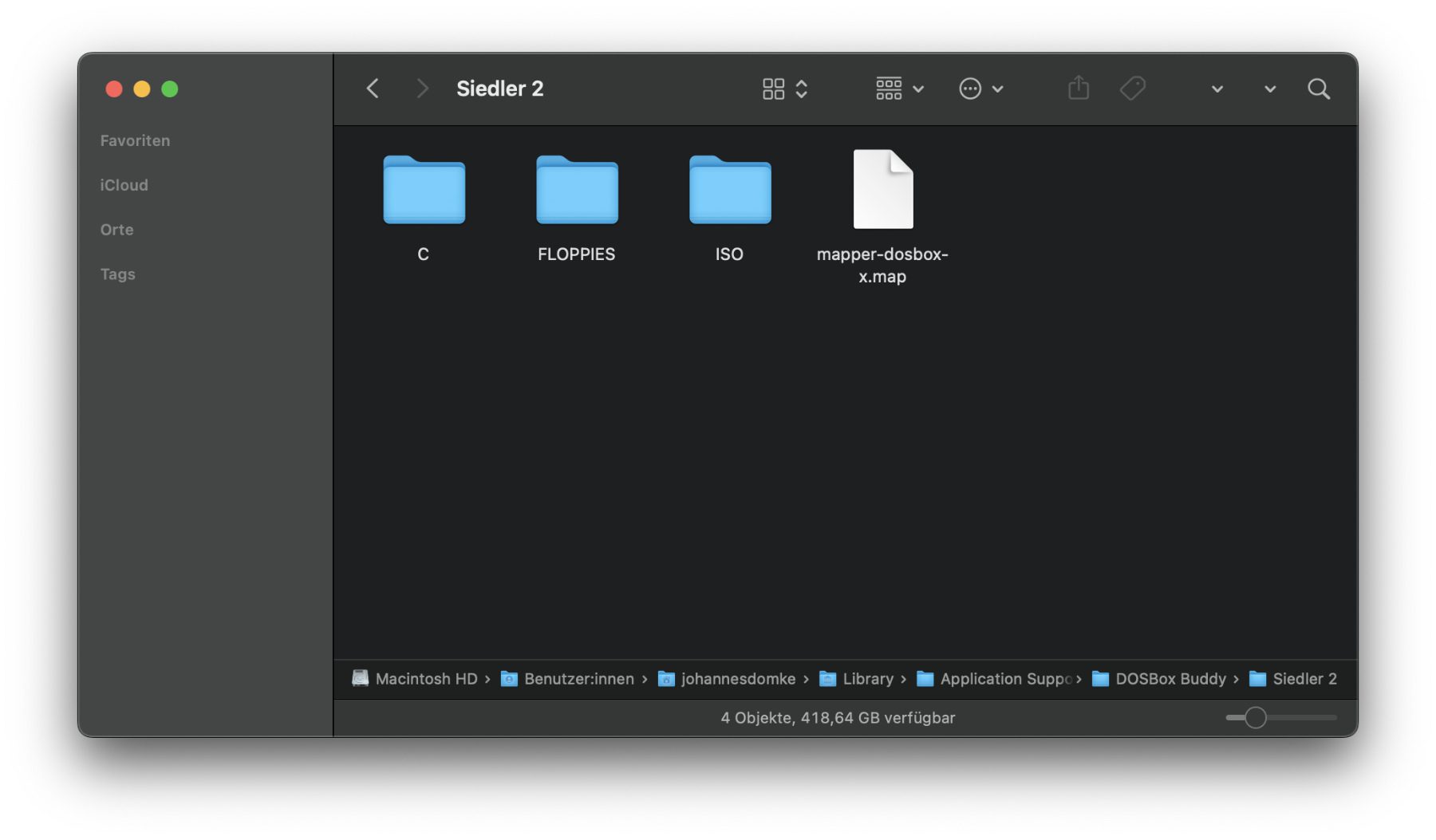Click johannesdomke in the path bar
This screenshot has height=840, width=1436.
pyautogui.click(x=737, y=679)
